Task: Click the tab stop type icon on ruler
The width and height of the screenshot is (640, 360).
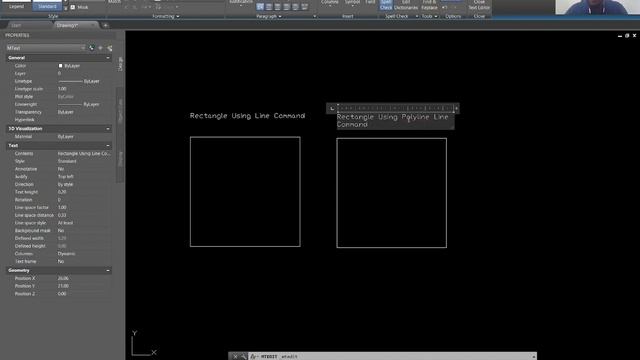Action: tap(332, 109)
